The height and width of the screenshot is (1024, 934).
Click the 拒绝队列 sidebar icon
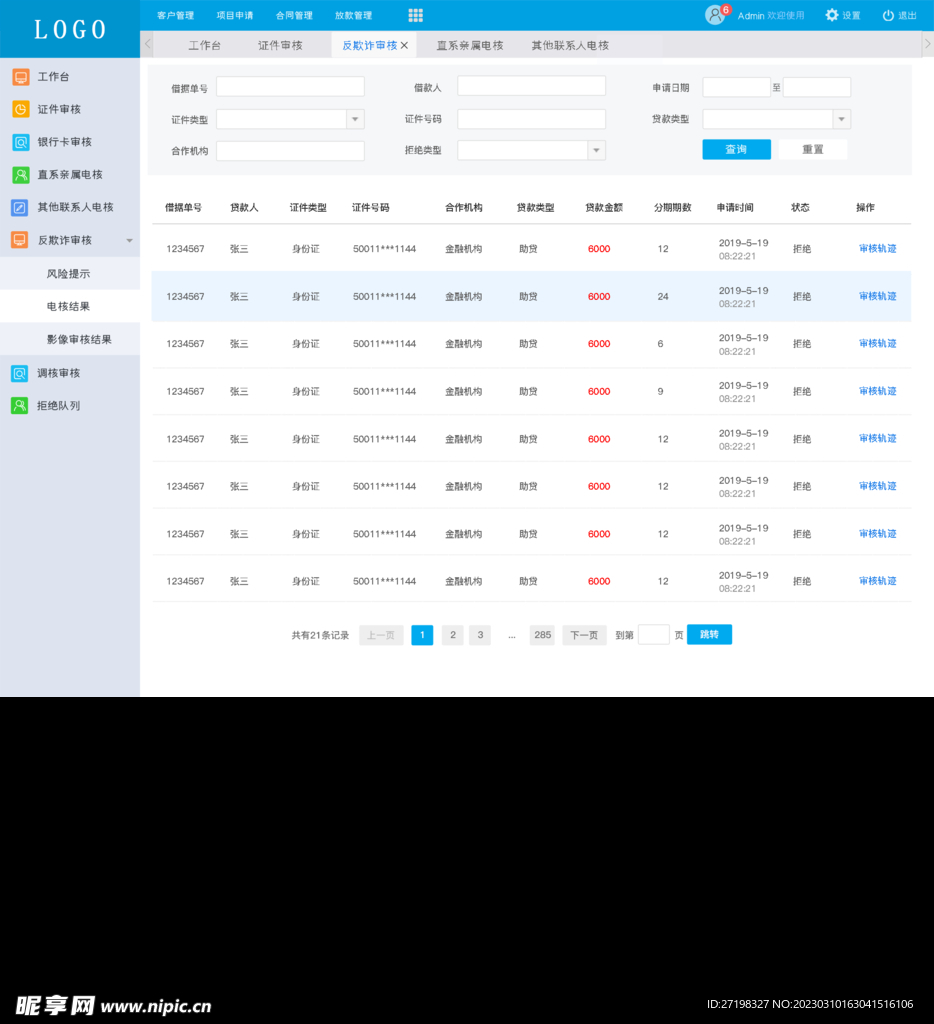[x=18, y=405]
